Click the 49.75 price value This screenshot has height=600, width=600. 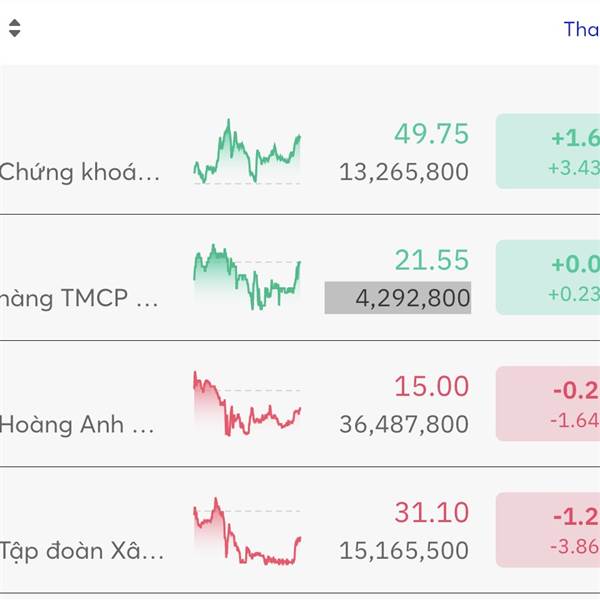click(x=431, y=134)
